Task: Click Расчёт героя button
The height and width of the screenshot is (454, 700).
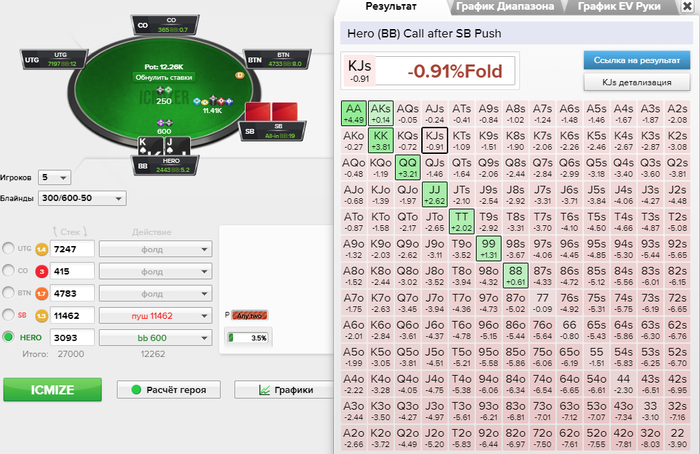Action: (x=169, y=390)
